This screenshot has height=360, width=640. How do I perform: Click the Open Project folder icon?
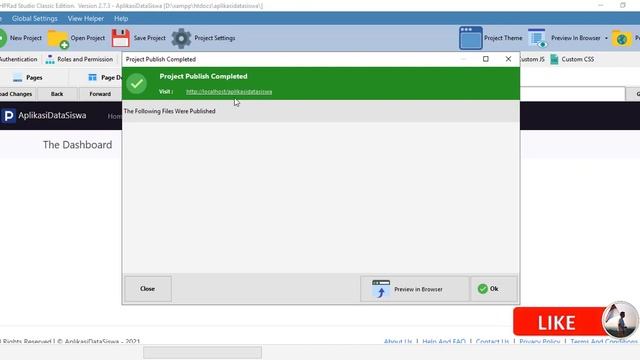58,39
